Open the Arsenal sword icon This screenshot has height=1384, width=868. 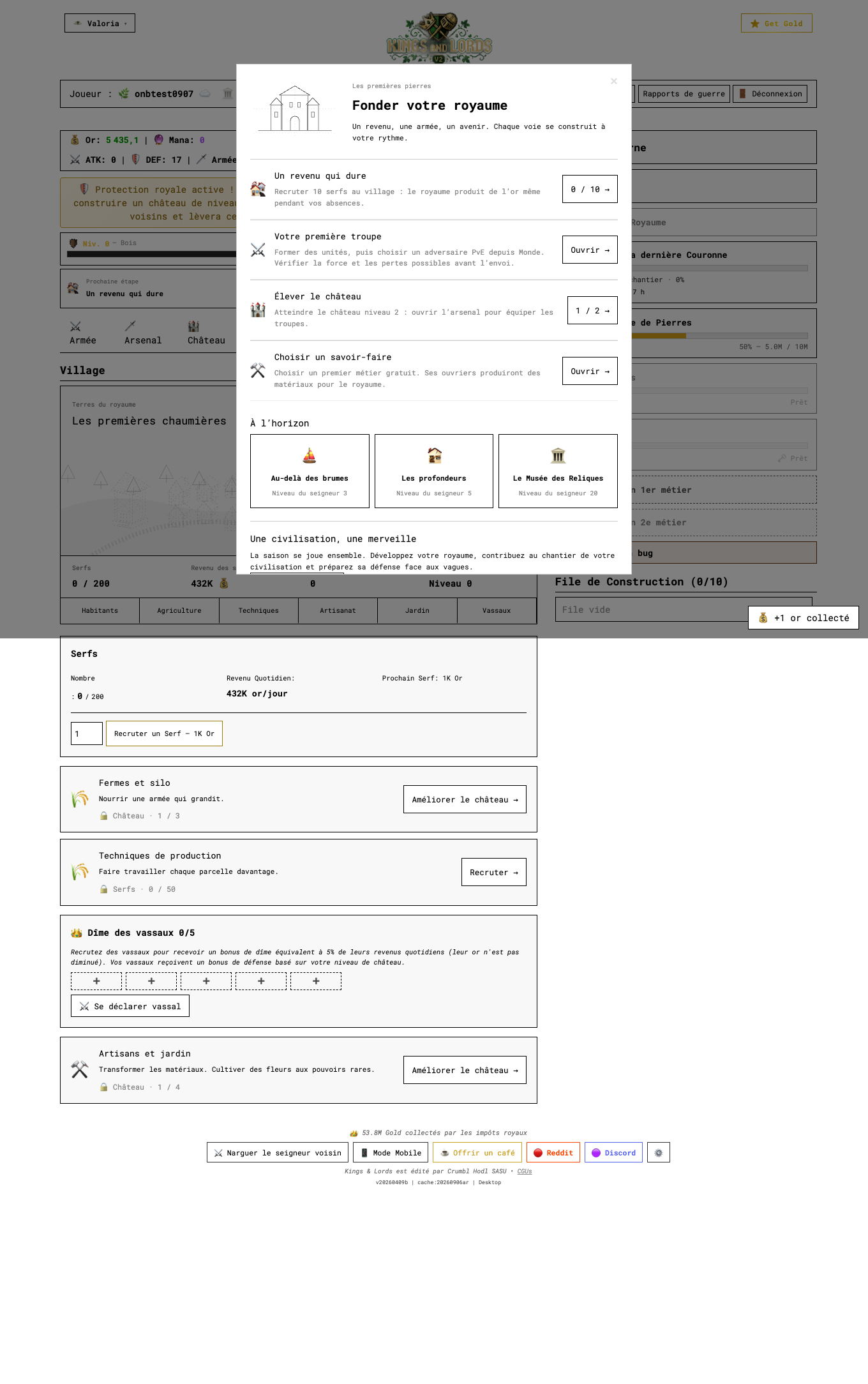click(x=130, y=326)
